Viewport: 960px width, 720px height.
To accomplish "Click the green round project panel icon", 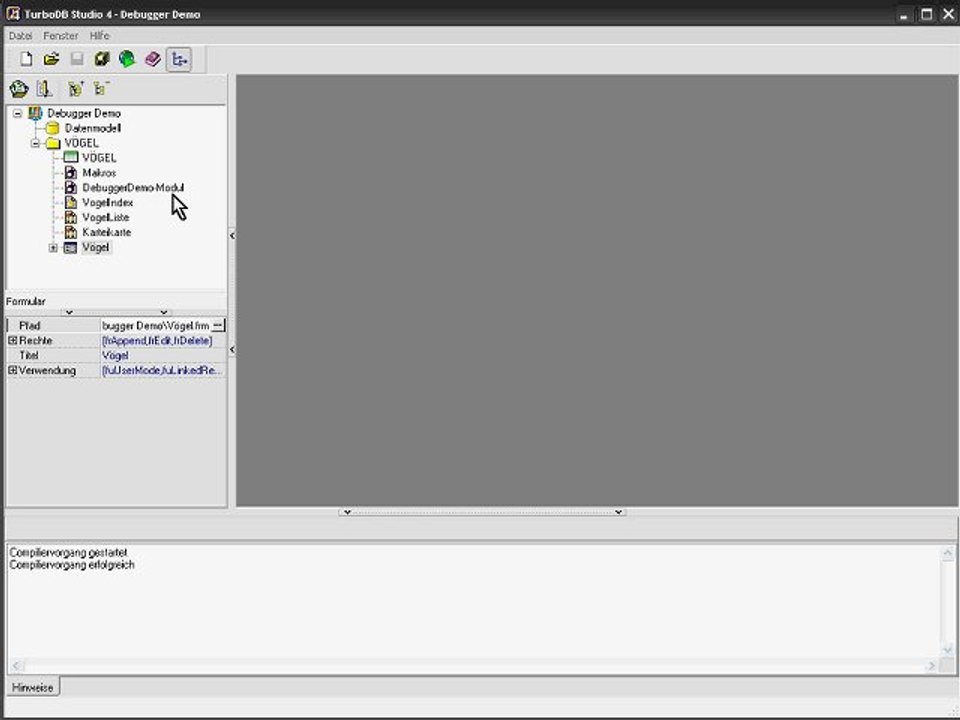I will click(x=19, y=89).
